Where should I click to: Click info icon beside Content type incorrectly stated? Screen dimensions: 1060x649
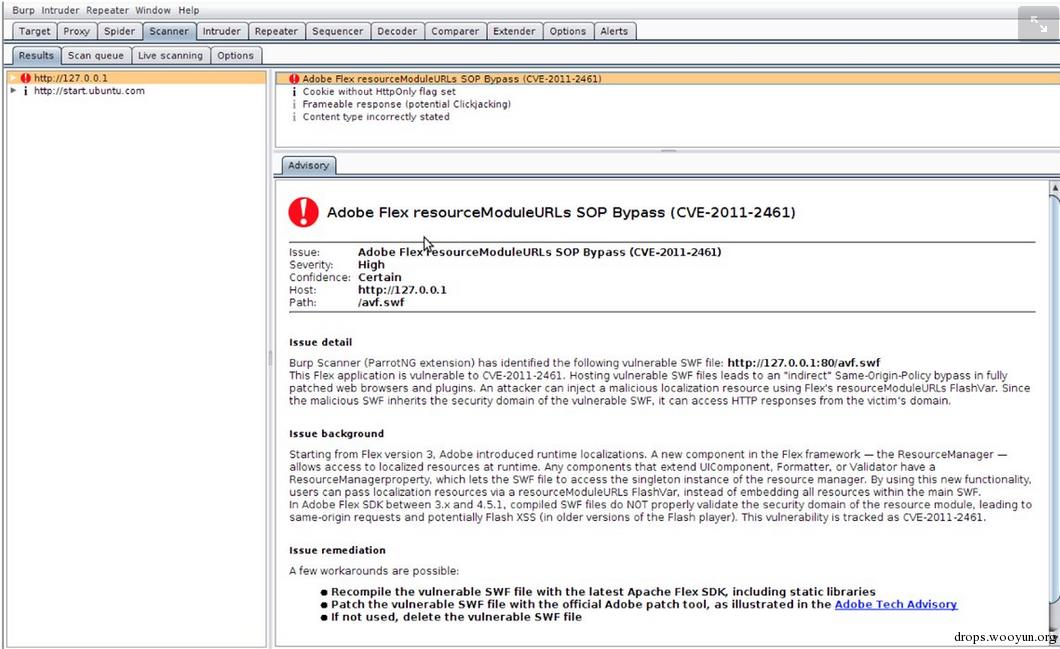(x=294, y=117)
